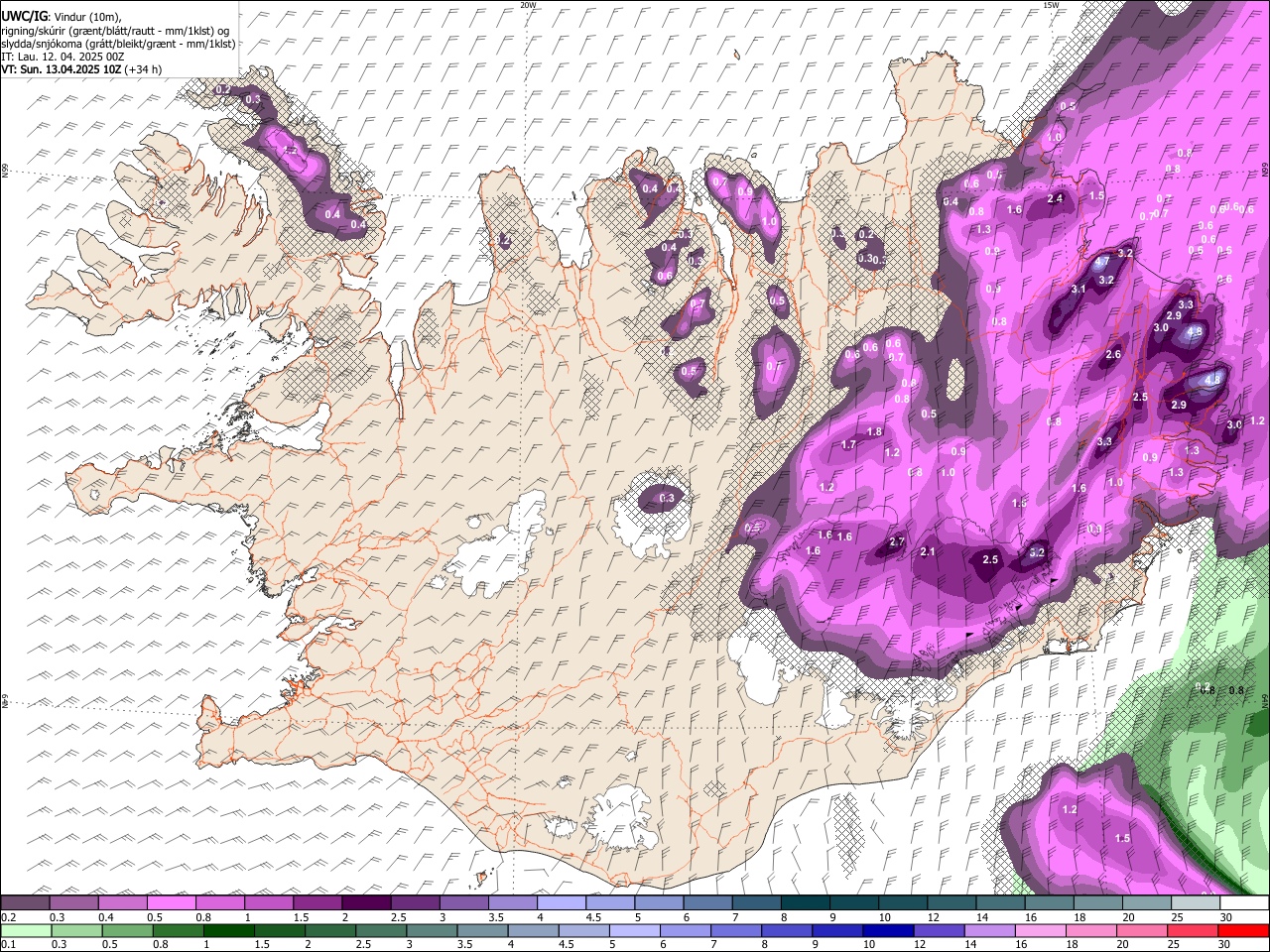The height and width of the screenshot is (952, 1270).
Task: Click the 'Vindur (10m)' header text
Action: pos(85,16)
